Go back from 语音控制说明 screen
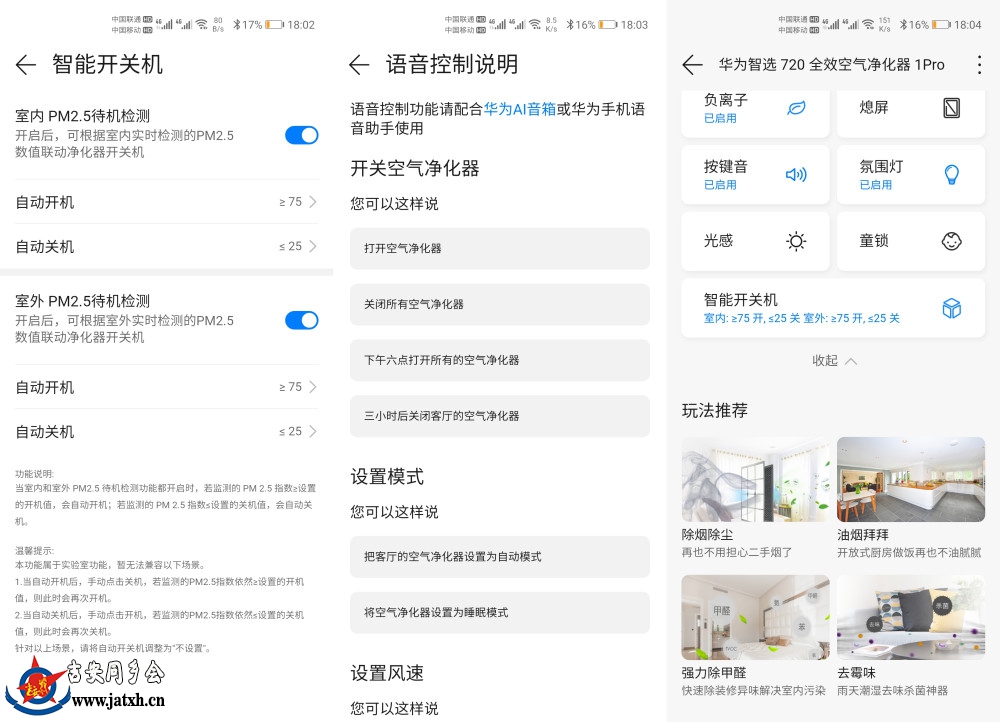Viewport: 1000px width, 722px height. [x=359, y=64]
